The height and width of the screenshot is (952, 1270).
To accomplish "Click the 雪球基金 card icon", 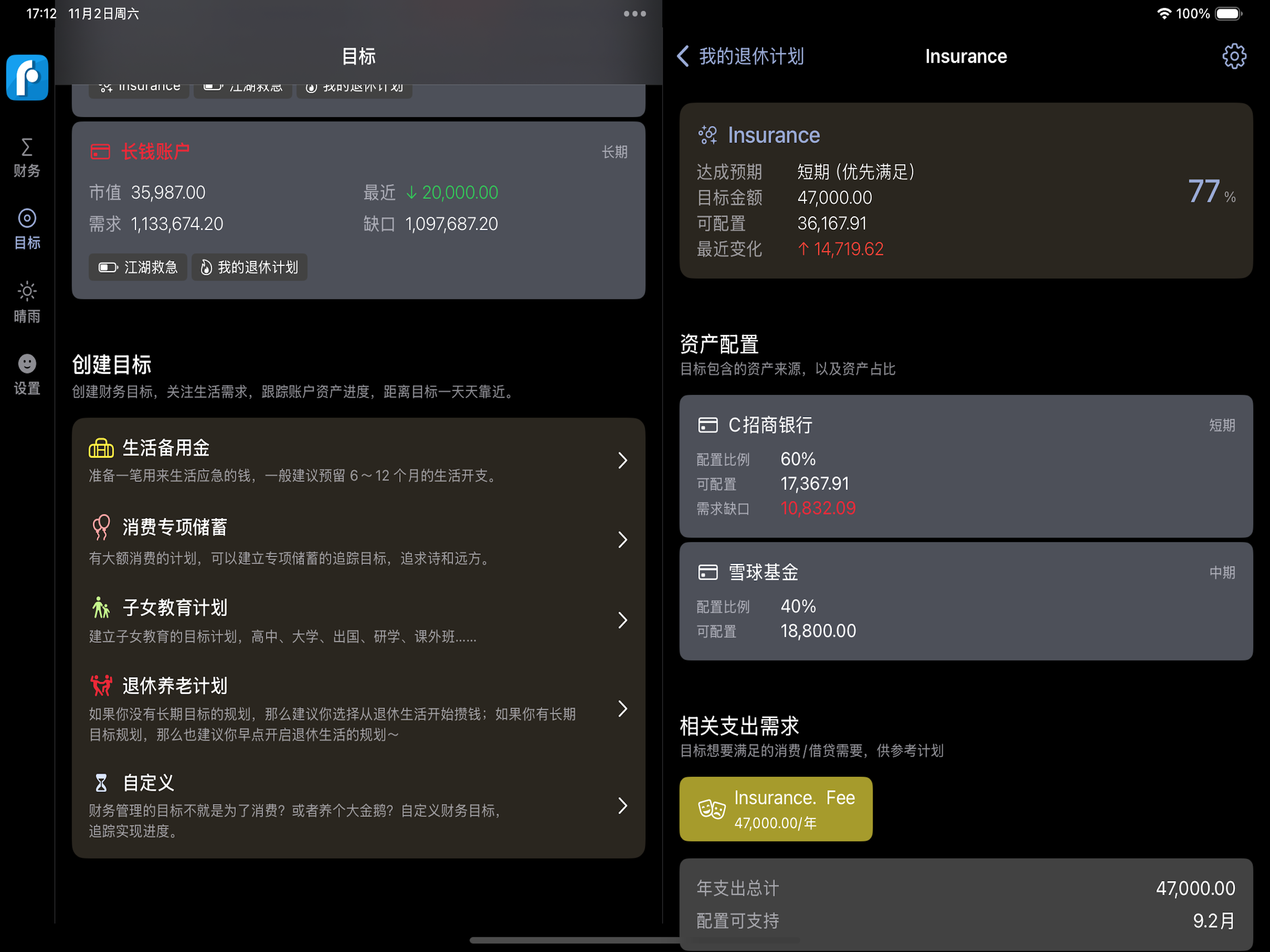I will pos(707,572).
